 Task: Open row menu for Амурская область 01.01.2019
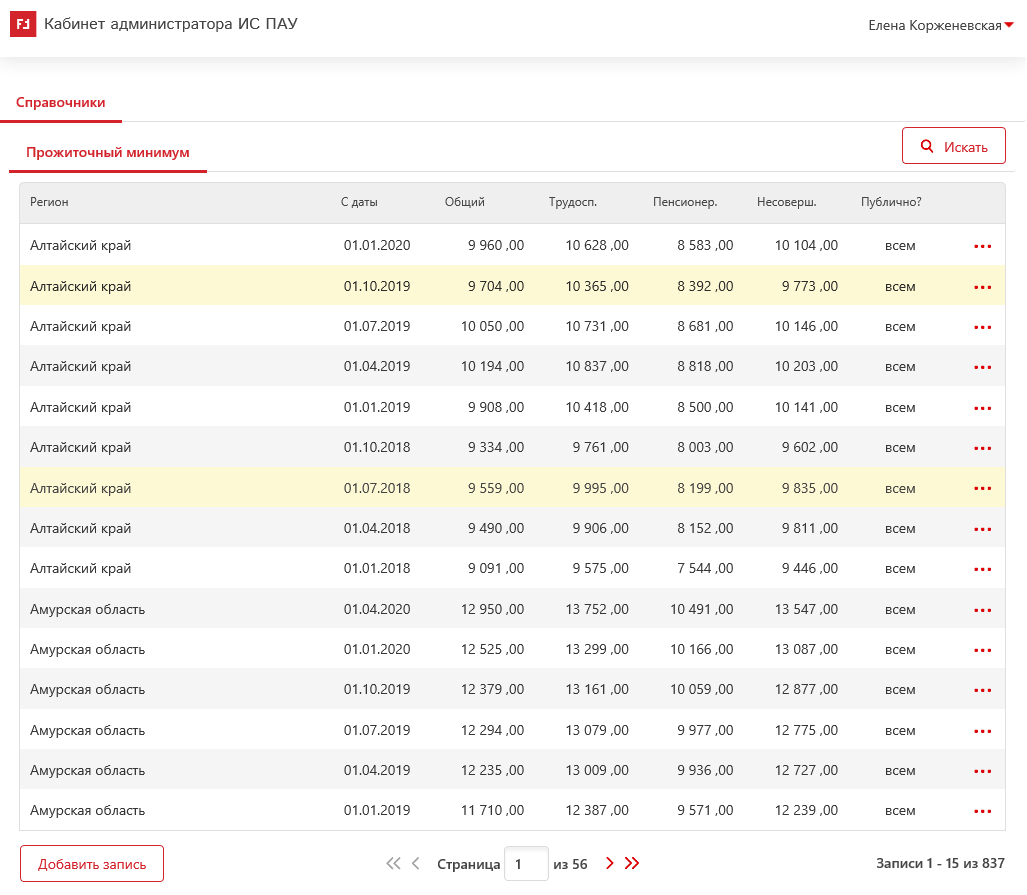click(982, 811)
